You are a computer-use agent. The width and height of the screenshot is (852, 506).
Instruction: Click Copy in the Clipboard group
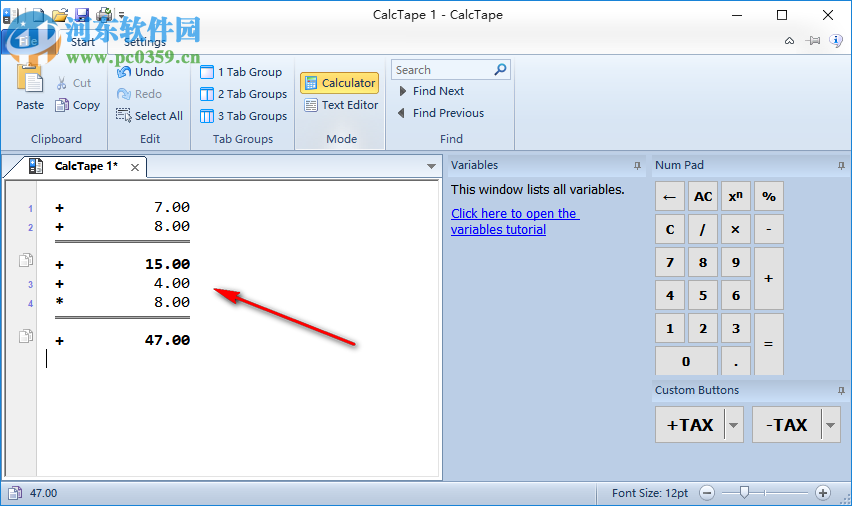[x=78, y=105]
